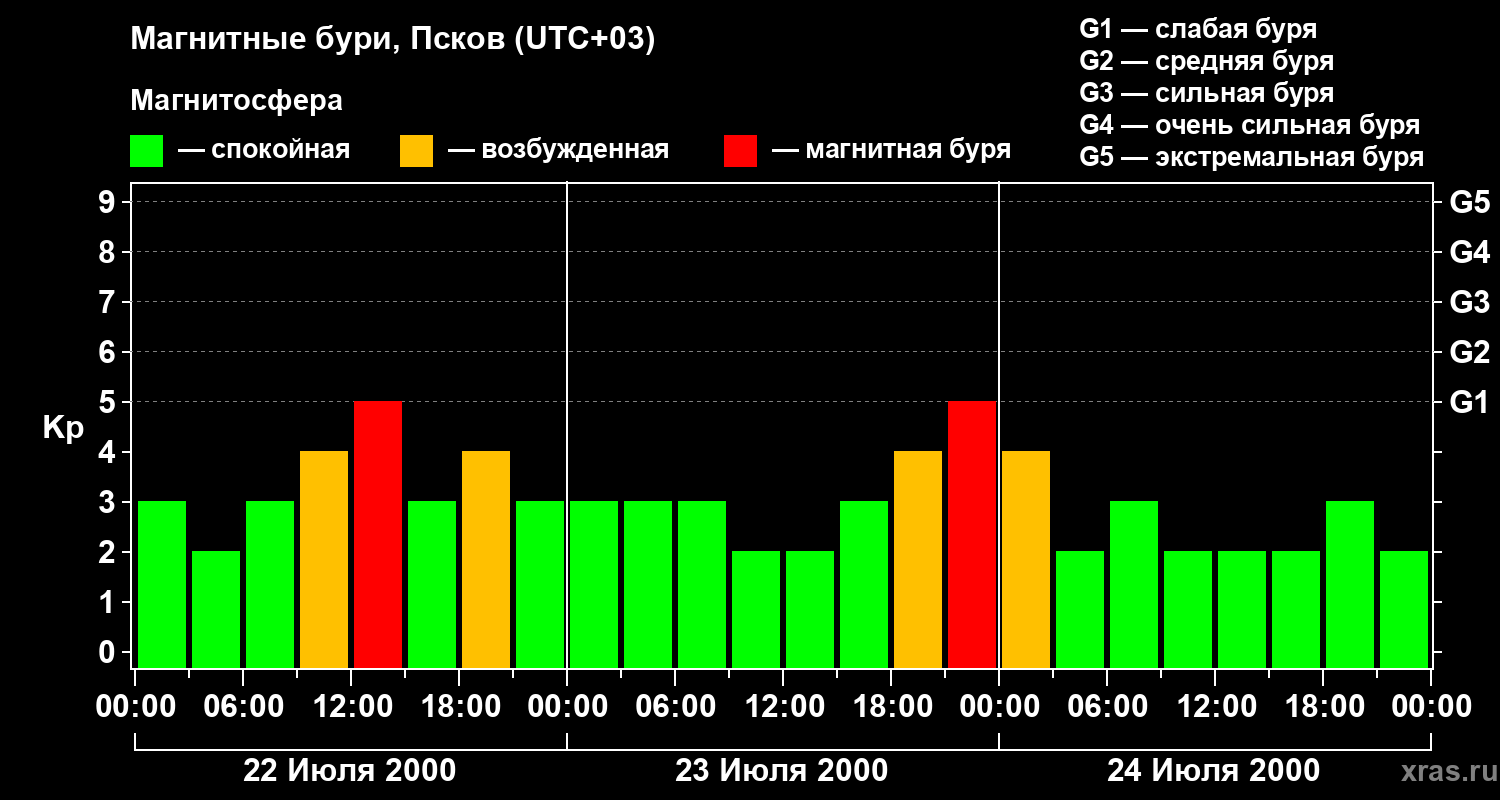Click the red Kp 5 bar on 23 July
This screenshot has width=1500, height=800.
(x=972, y=534)
